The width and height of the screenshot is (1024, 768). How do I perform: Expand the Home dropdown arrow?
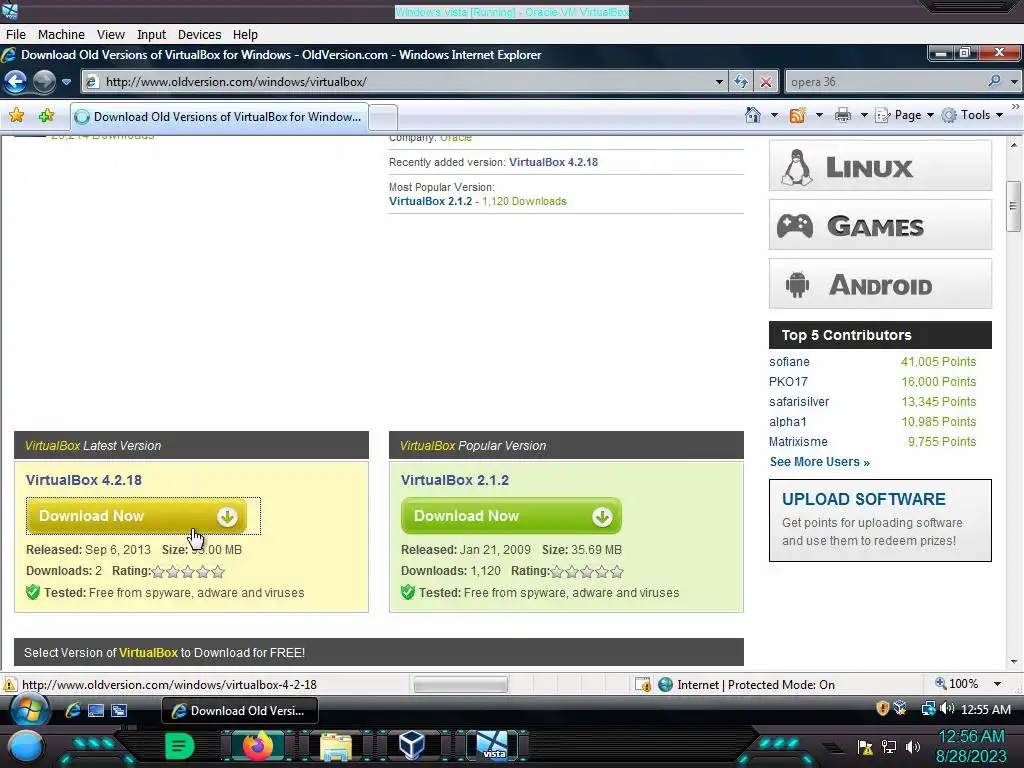pos(774,116)
